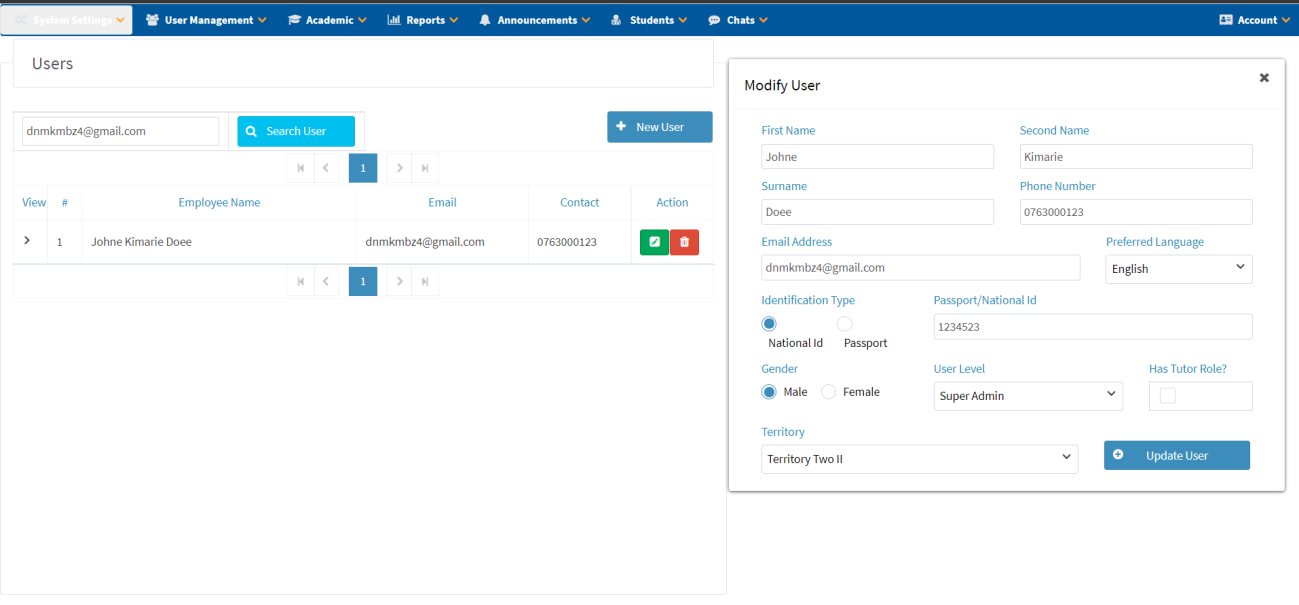Click previous page arrow in bottom pagination
Image resolution: width=1299 pixels, height=605 pixels.
pos(326,282)
